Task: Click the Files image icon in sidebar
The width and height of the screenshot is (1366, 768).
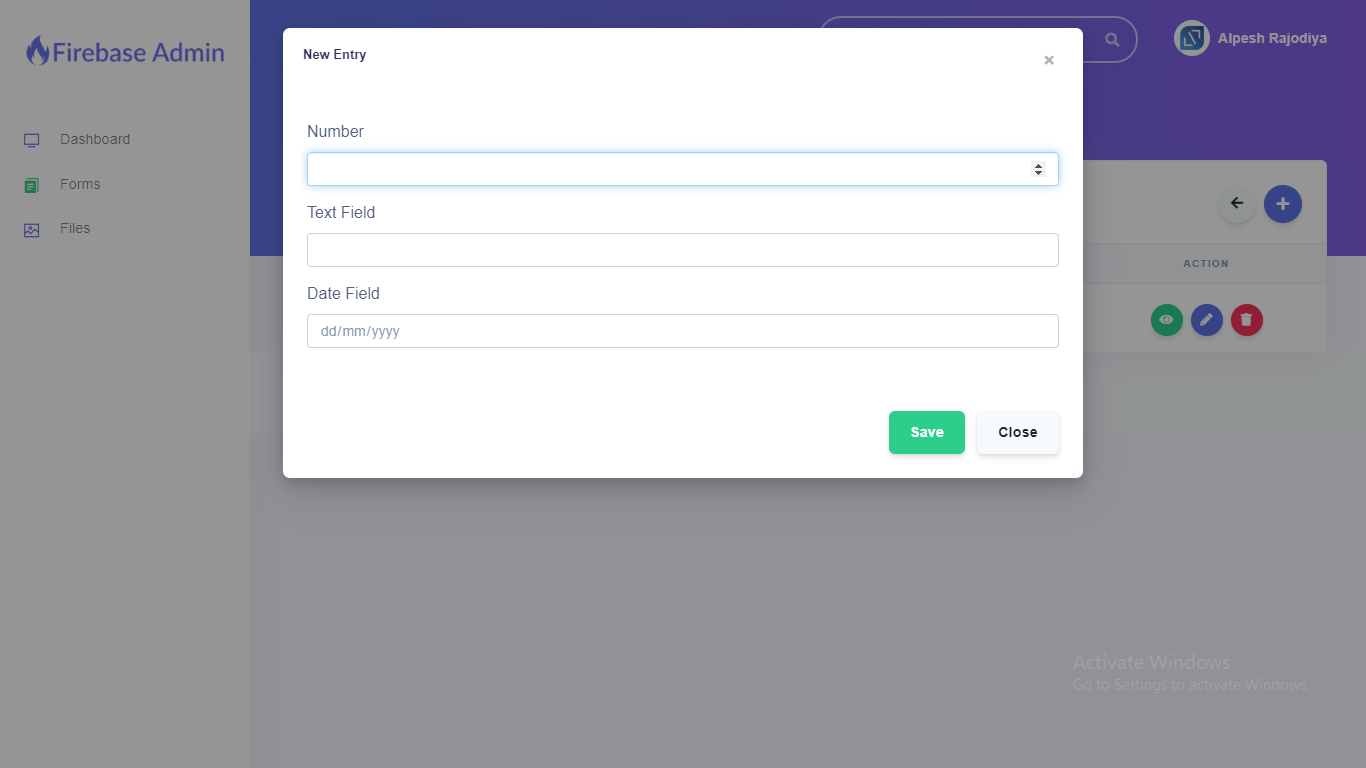Action: pos(31,230)
